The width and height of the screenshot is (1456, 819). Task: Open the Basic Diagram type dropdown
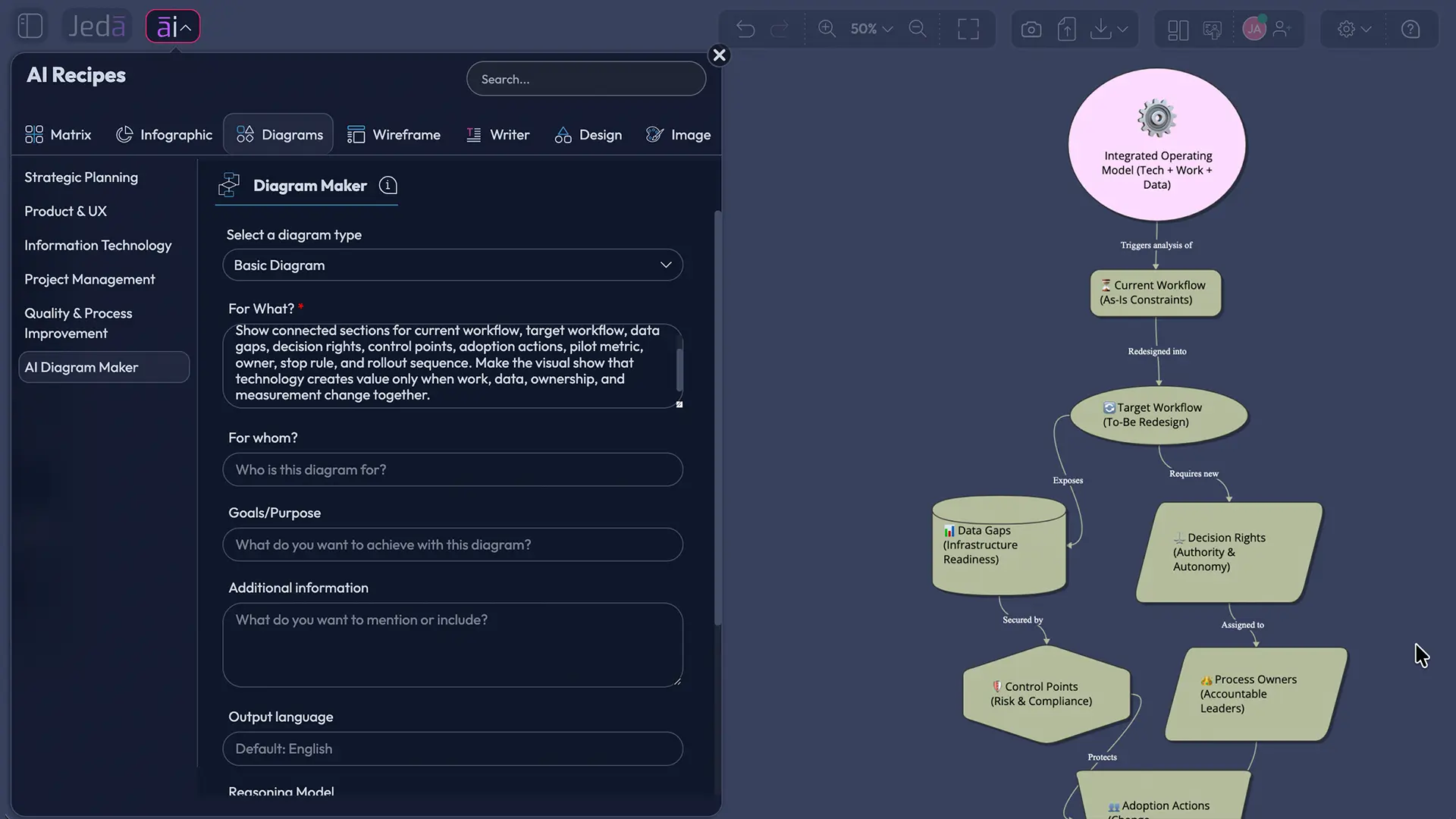coord(453,265)
